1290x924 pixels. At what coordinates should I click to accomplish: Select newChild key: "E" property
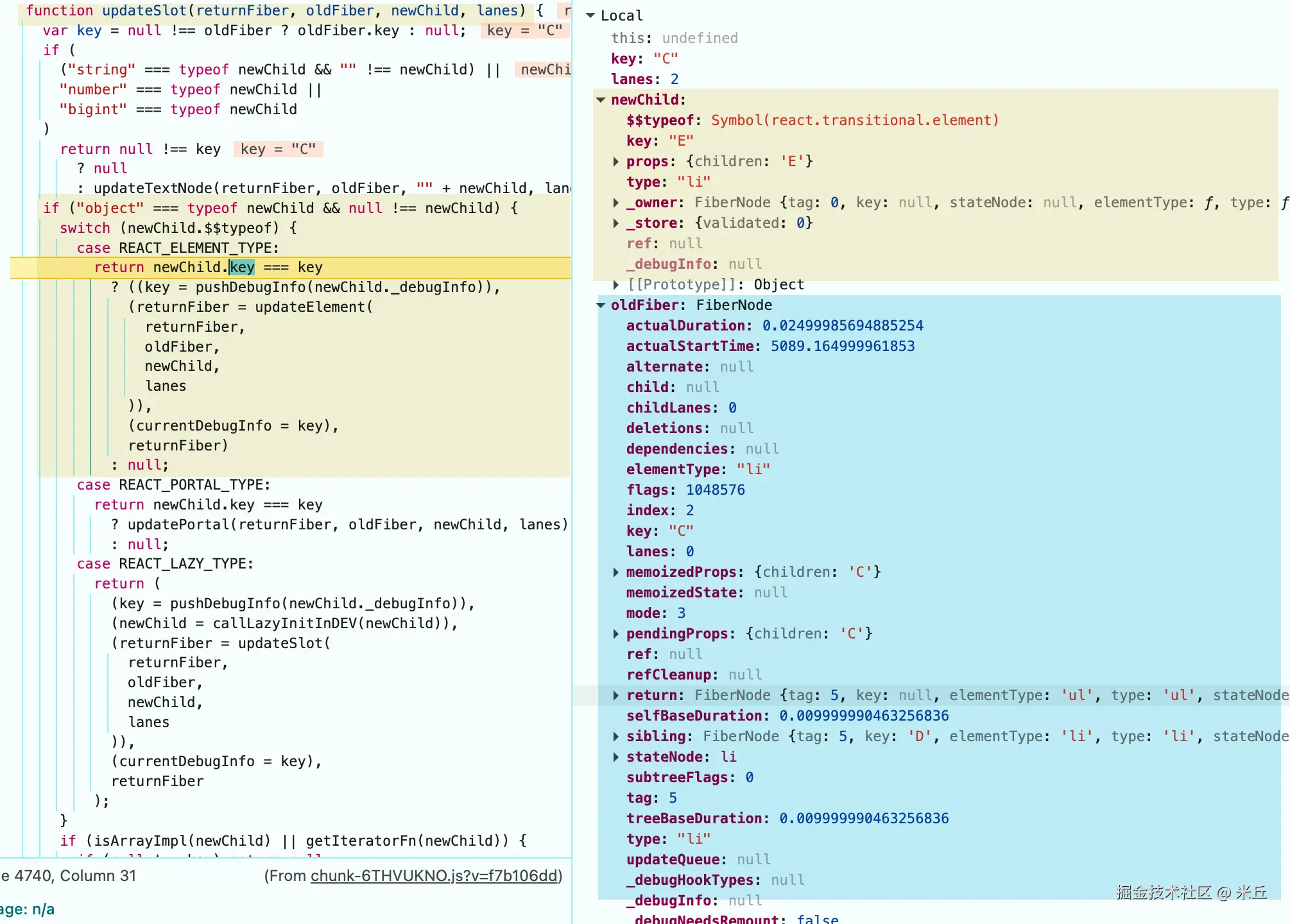660,141
